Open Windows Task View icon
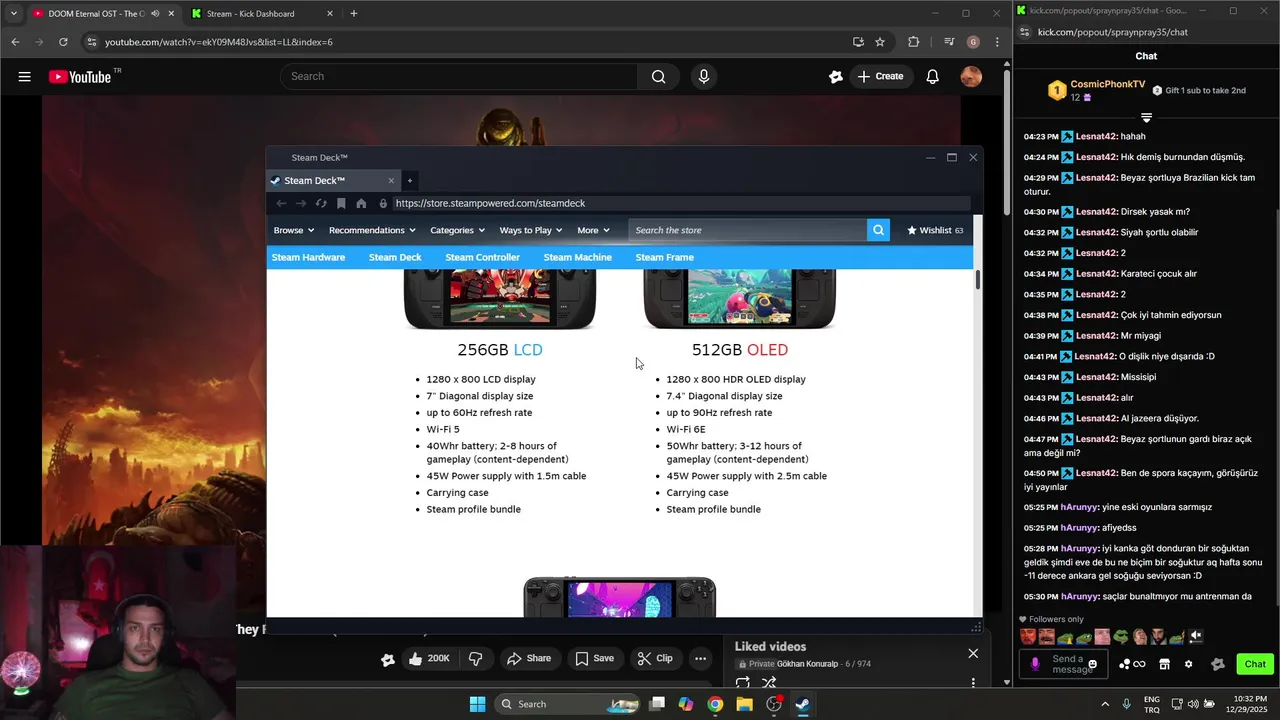Viewport: 1280px width, 720px height. click(657, 704)
